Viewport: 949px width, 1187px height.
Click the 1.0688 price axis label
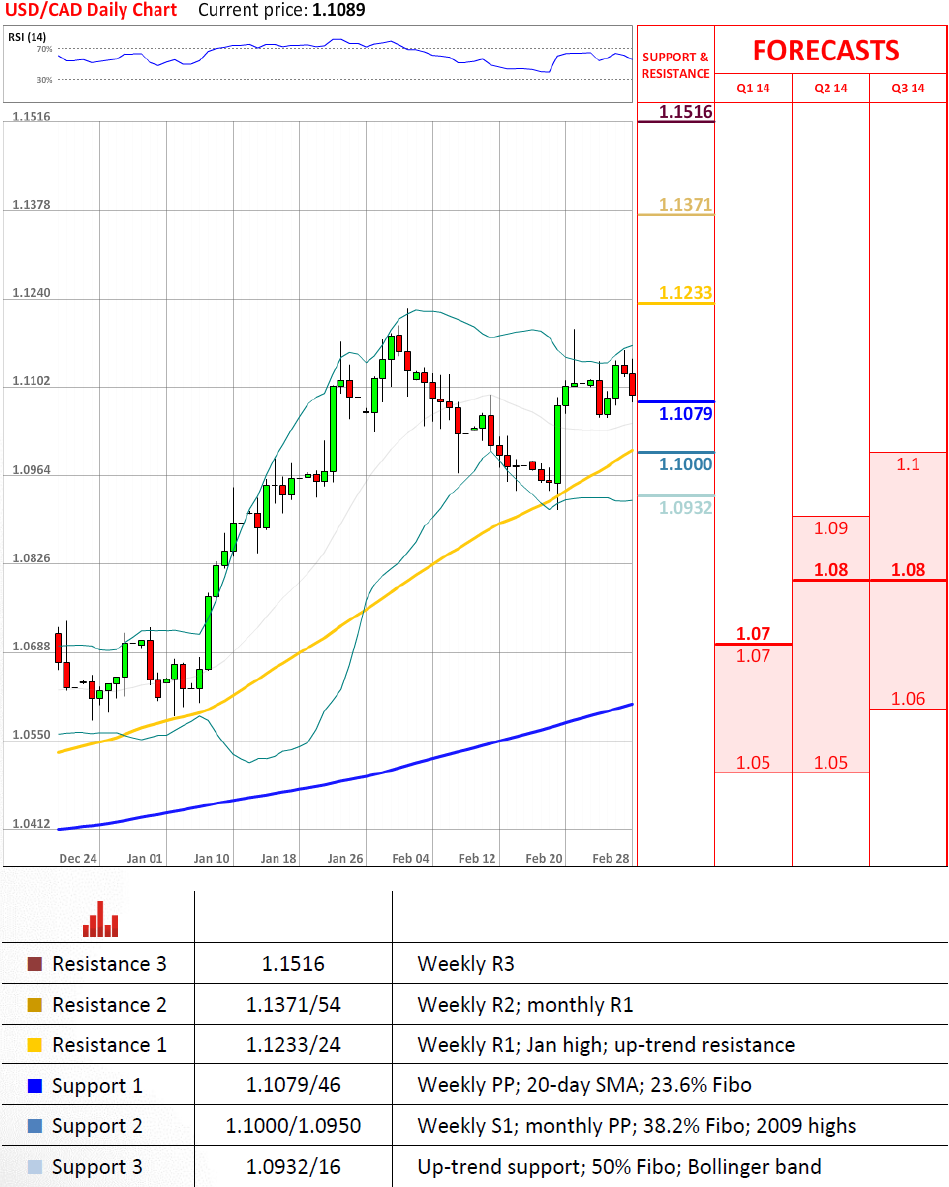click(x=31, y=646)
